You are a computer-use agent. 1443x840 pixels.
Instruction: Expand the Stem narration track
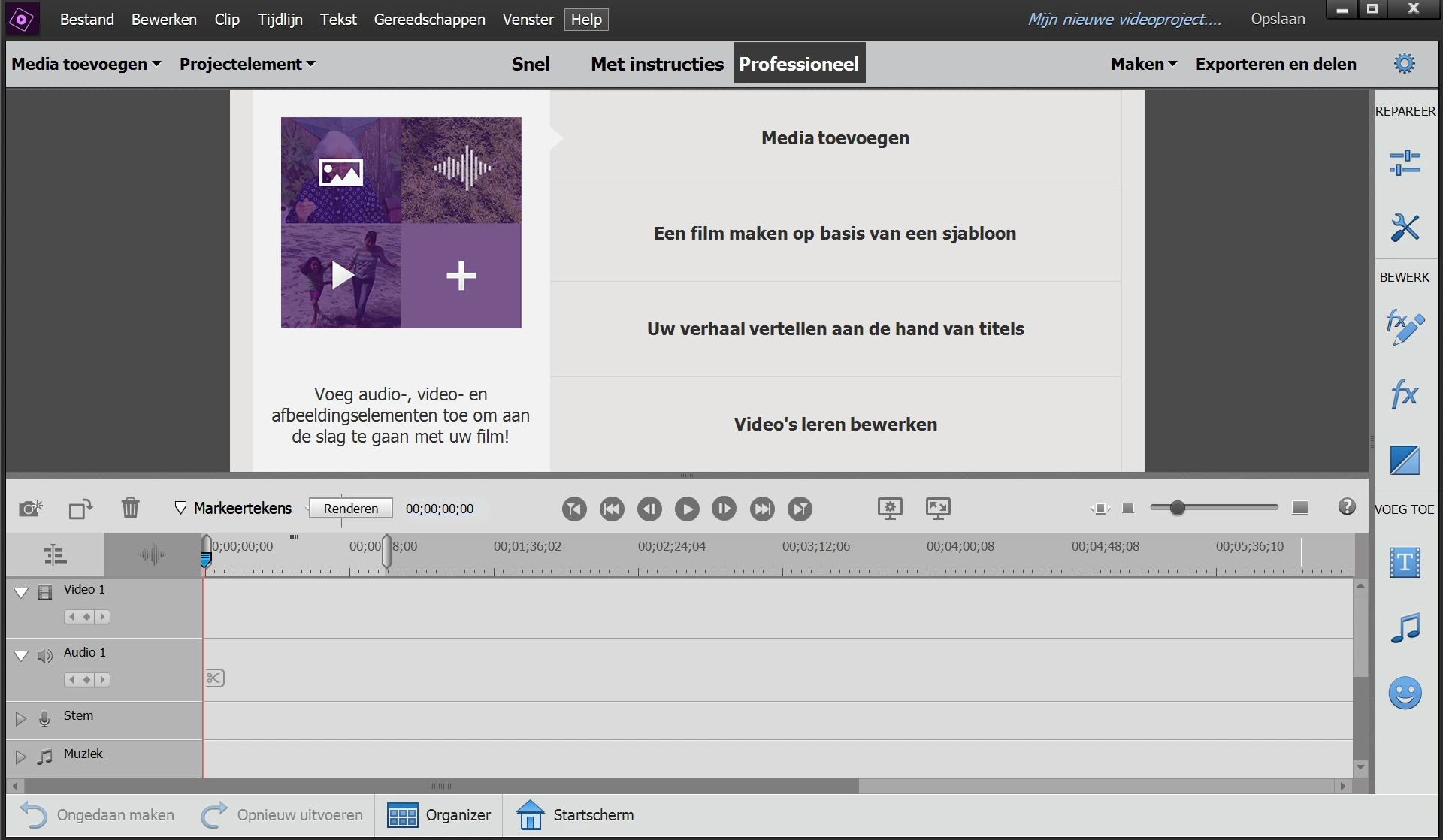(20, 719)
